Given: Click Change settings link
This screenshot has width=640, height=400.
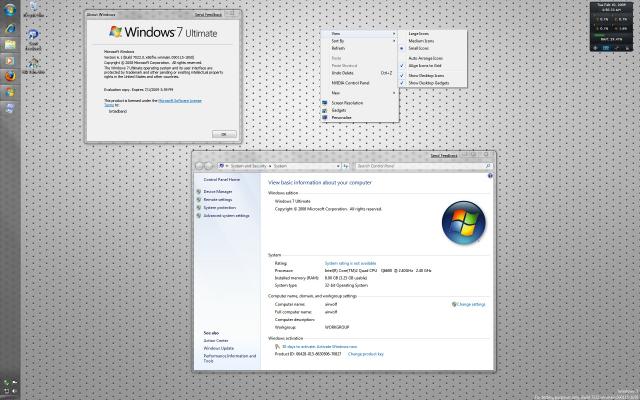Looking at the screenshot, I should click(x=471, y=304).
